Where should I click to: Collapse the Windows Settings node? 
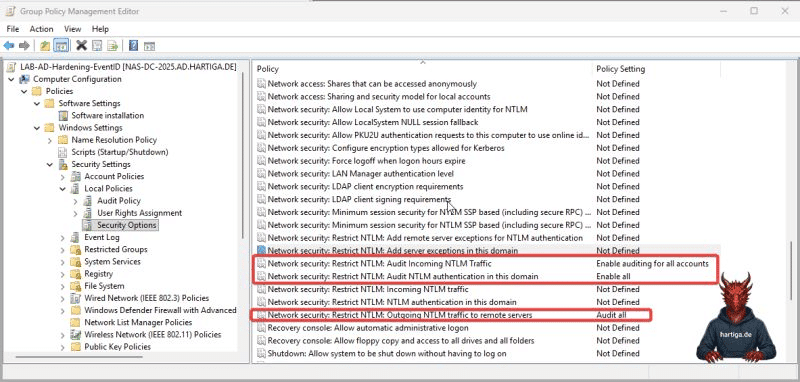tap(37, 128)
